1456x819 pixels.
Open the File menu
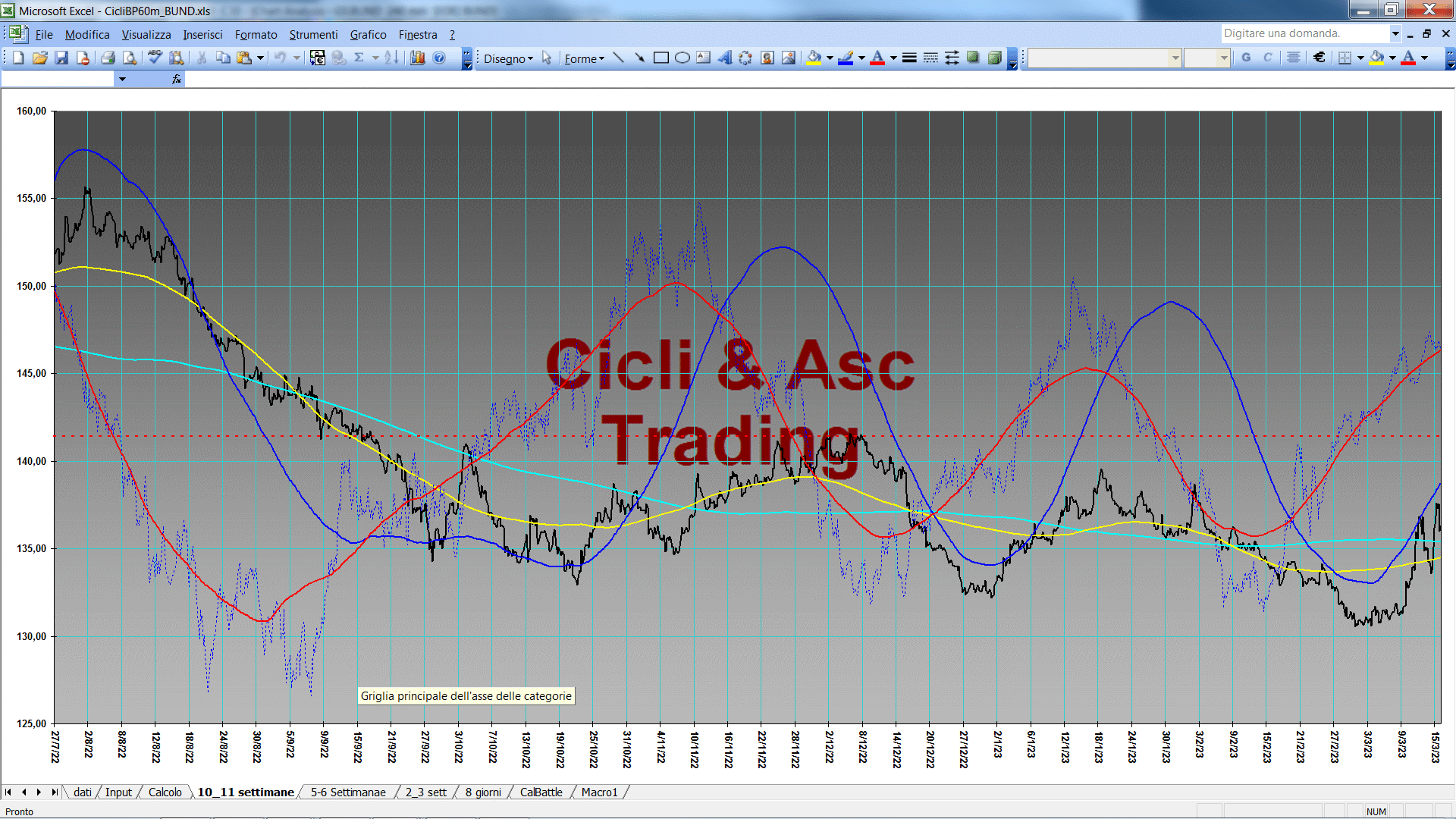pyautogui.click(x=44, y=35)
